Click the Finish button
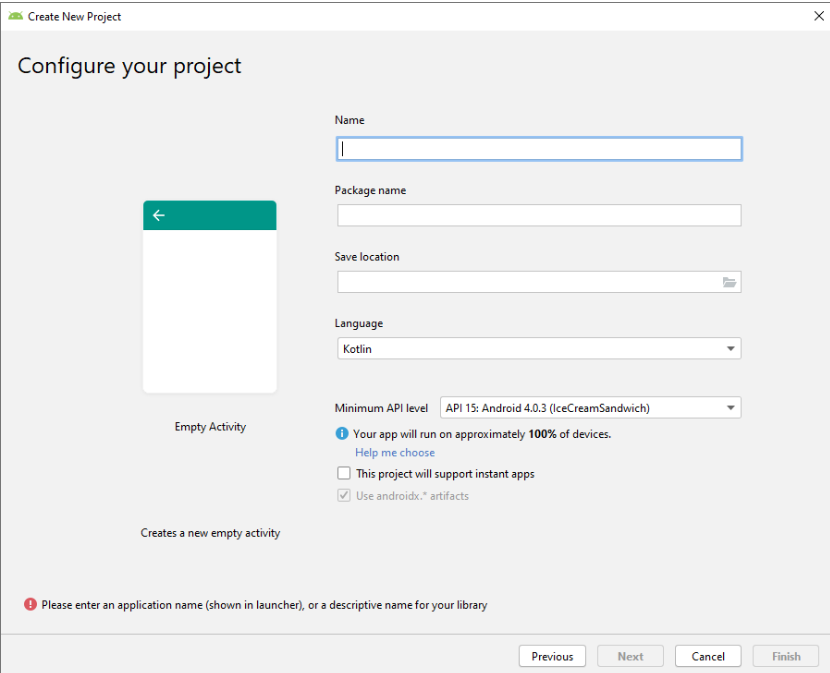The width and height of the screenshot is (830, 673). pos(786,657)
